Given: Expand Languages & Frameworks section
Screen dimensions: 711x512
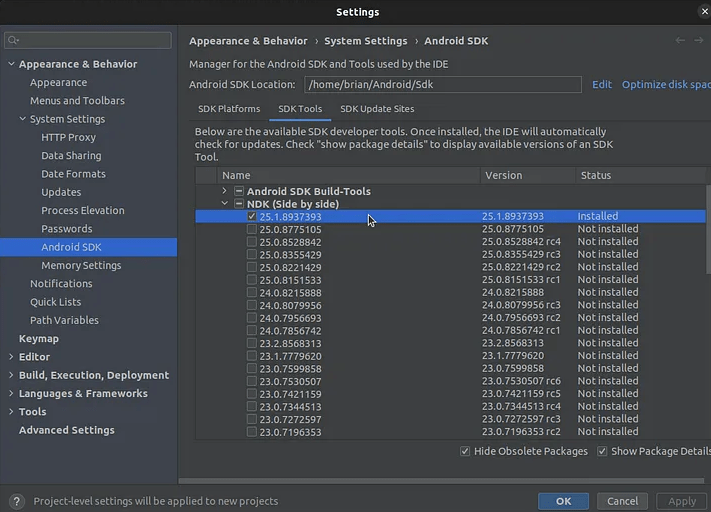Looking at the screenshot, I should coord(11,393).
